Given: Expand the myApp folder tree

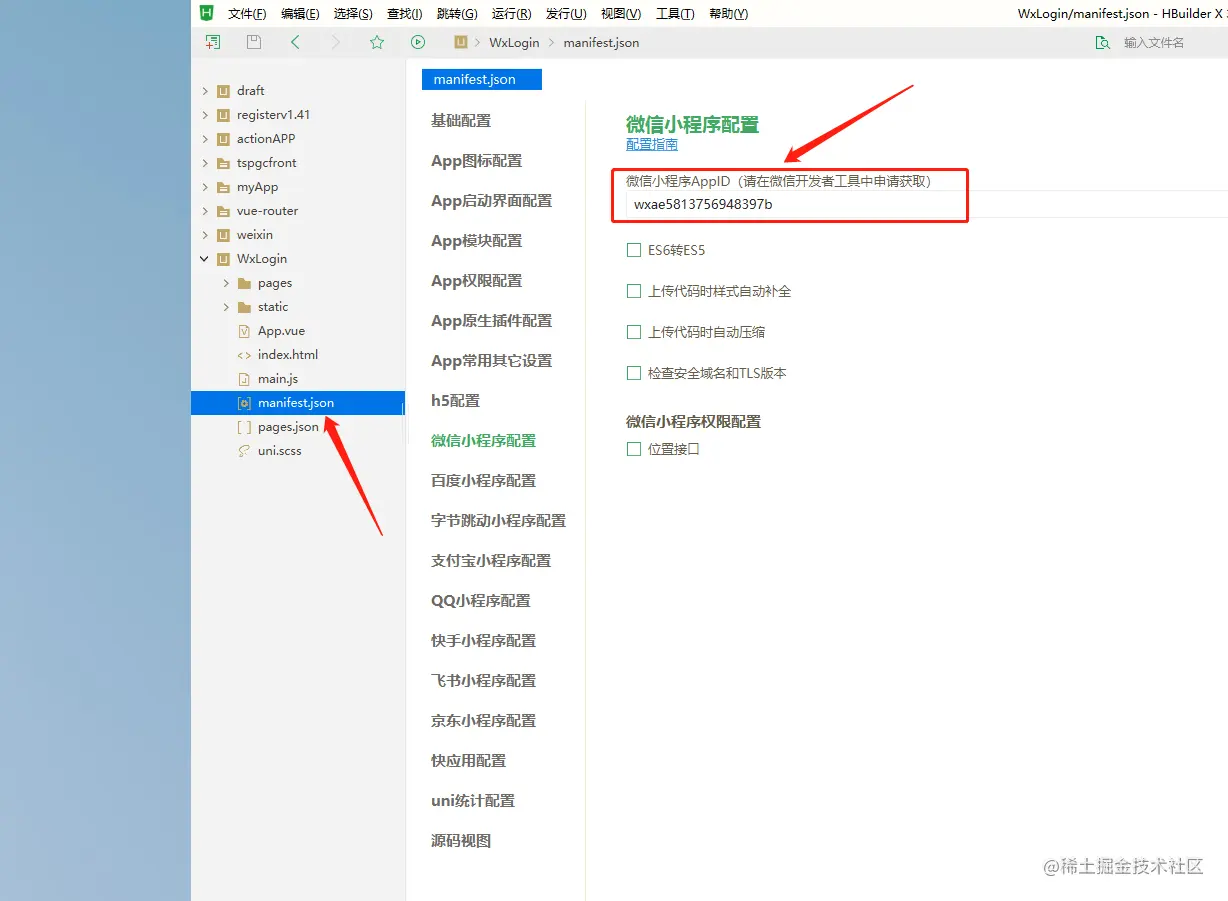Looking at the screenshot, I should (205, 187).
